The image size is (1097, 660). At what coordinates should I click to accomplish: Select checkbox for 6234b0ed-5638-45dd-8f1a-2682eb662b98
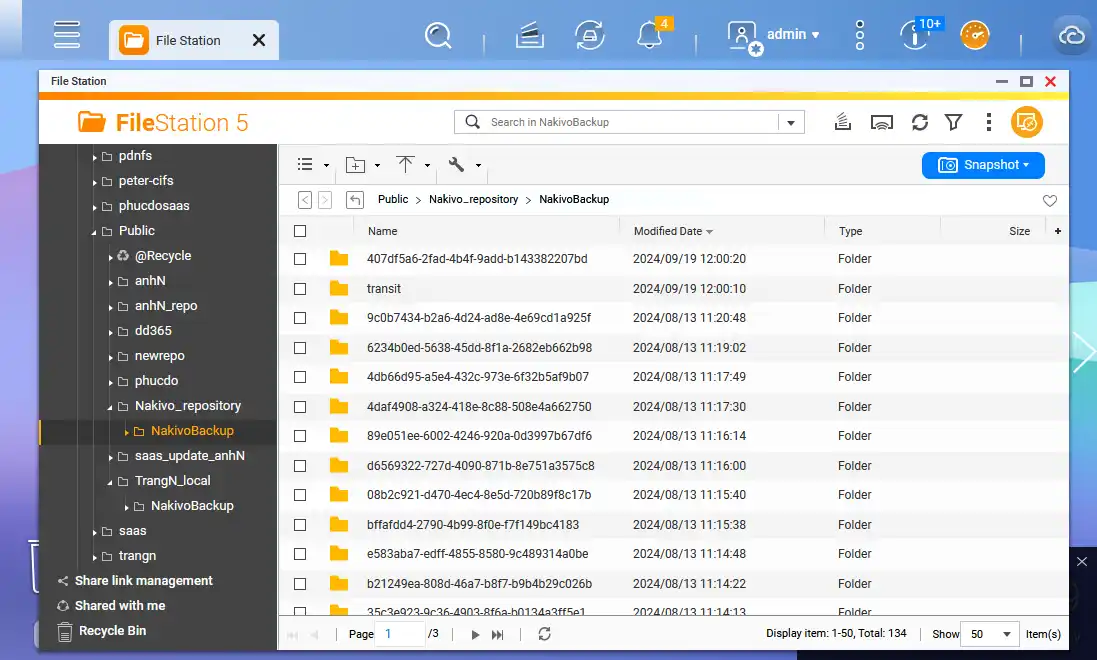[x=300, y=348]
